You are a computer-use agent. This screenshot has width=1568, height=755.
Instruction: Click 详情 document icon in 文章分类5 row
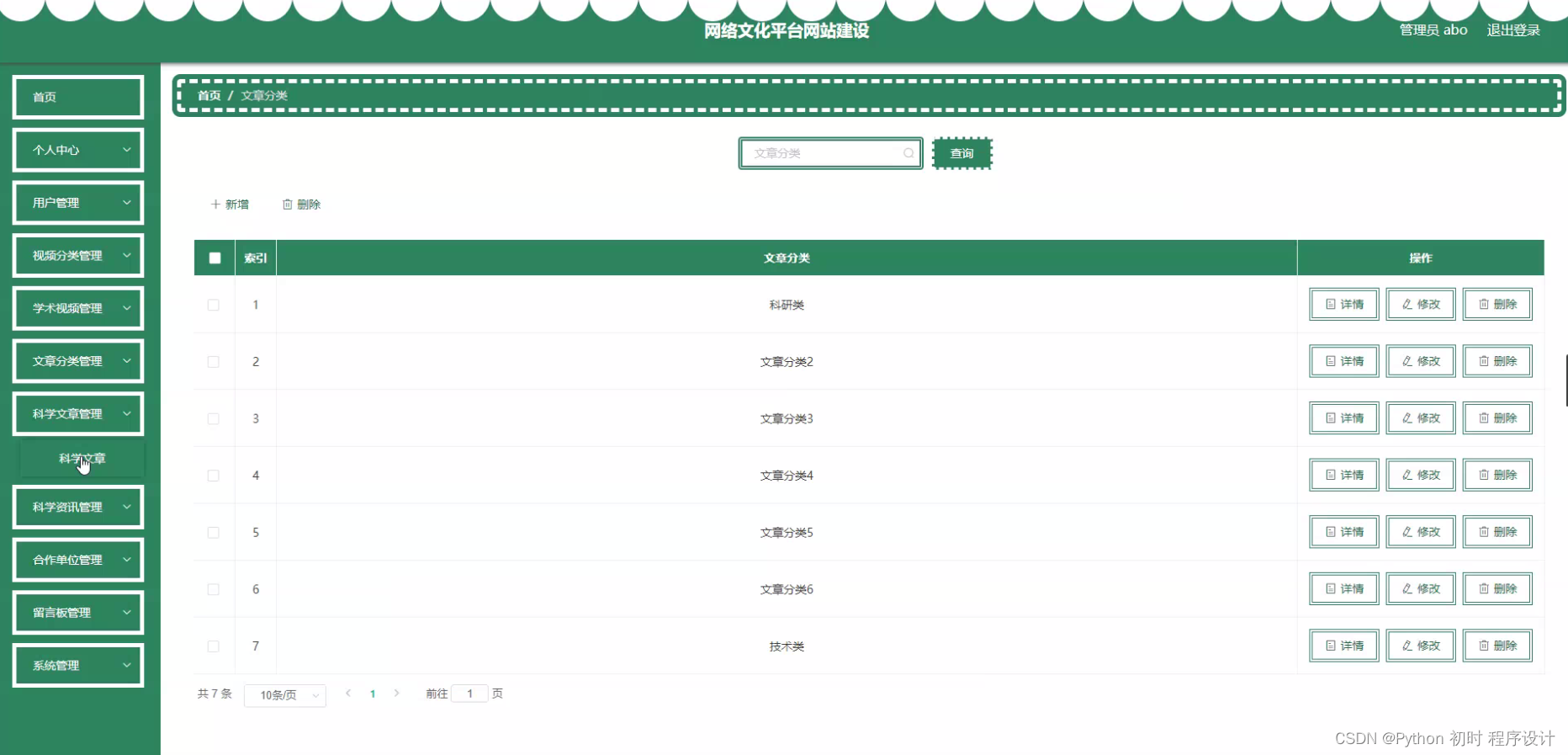(x=1330, y=532)
